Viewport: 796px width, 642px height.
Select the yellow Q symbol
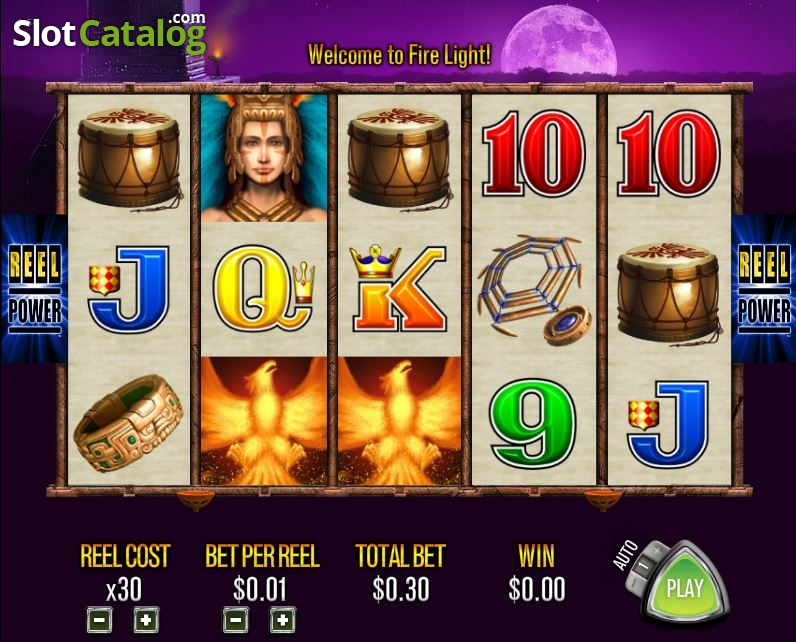click(263, 290)
